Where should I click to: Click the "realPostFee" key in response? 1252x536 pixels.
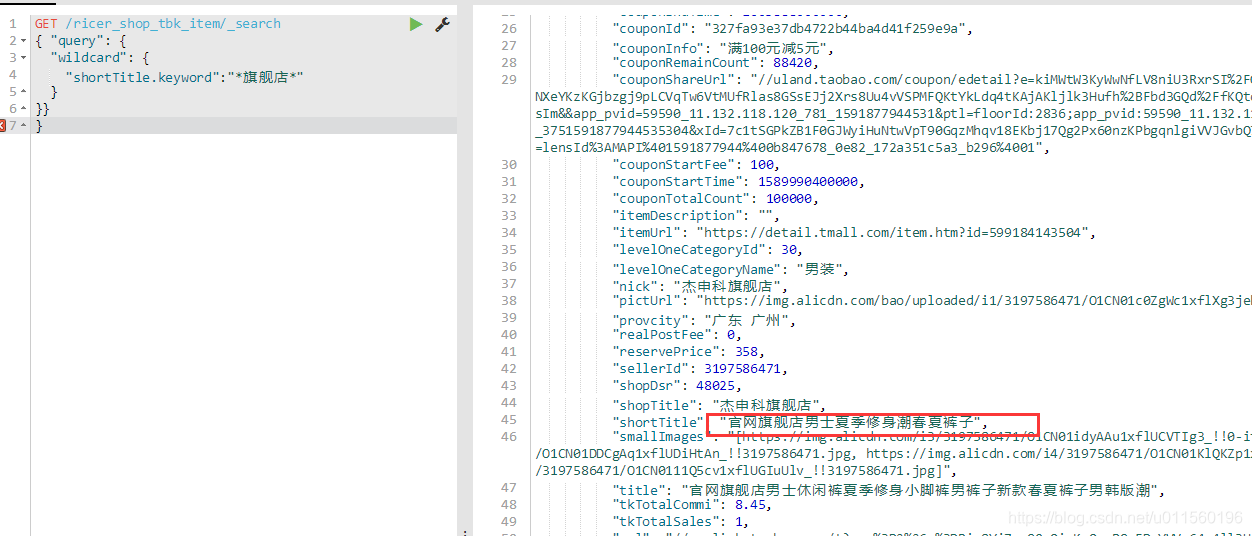pos(662,335)
